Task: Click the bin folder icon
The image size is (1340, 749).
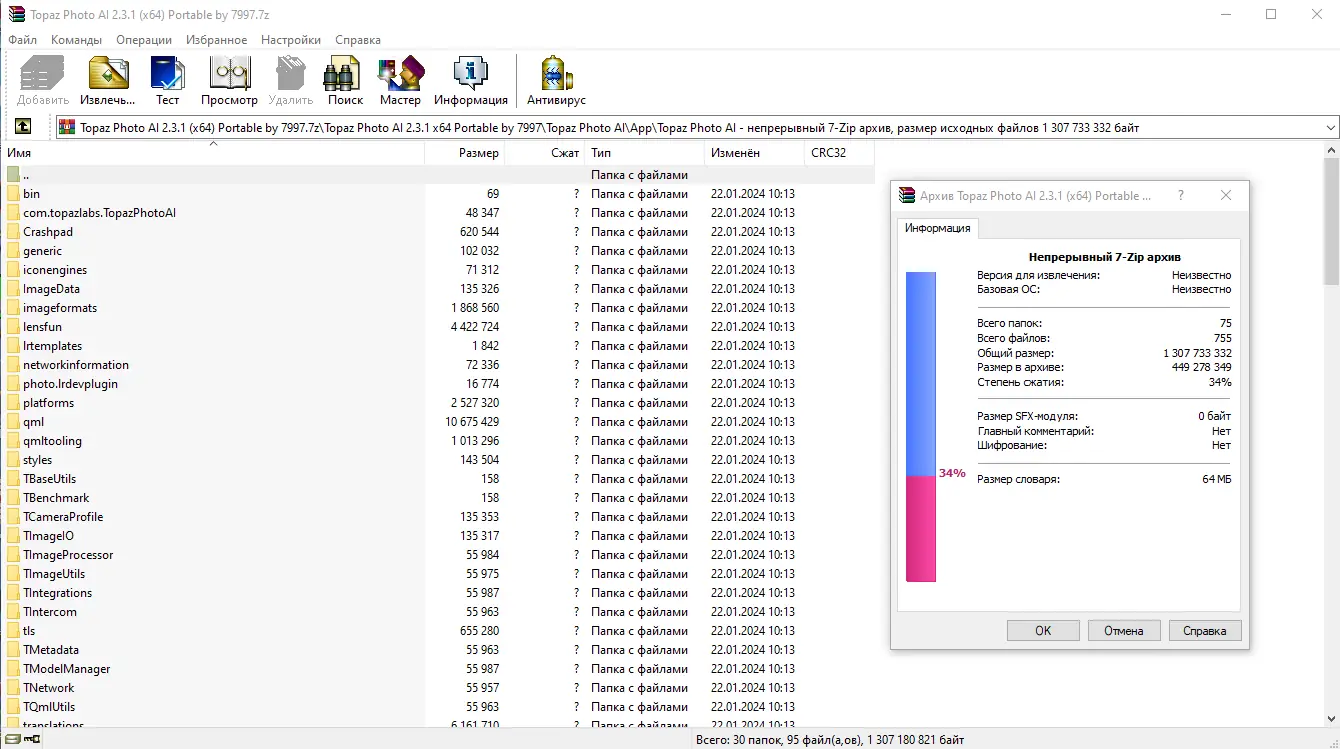Action: point(13,193)
